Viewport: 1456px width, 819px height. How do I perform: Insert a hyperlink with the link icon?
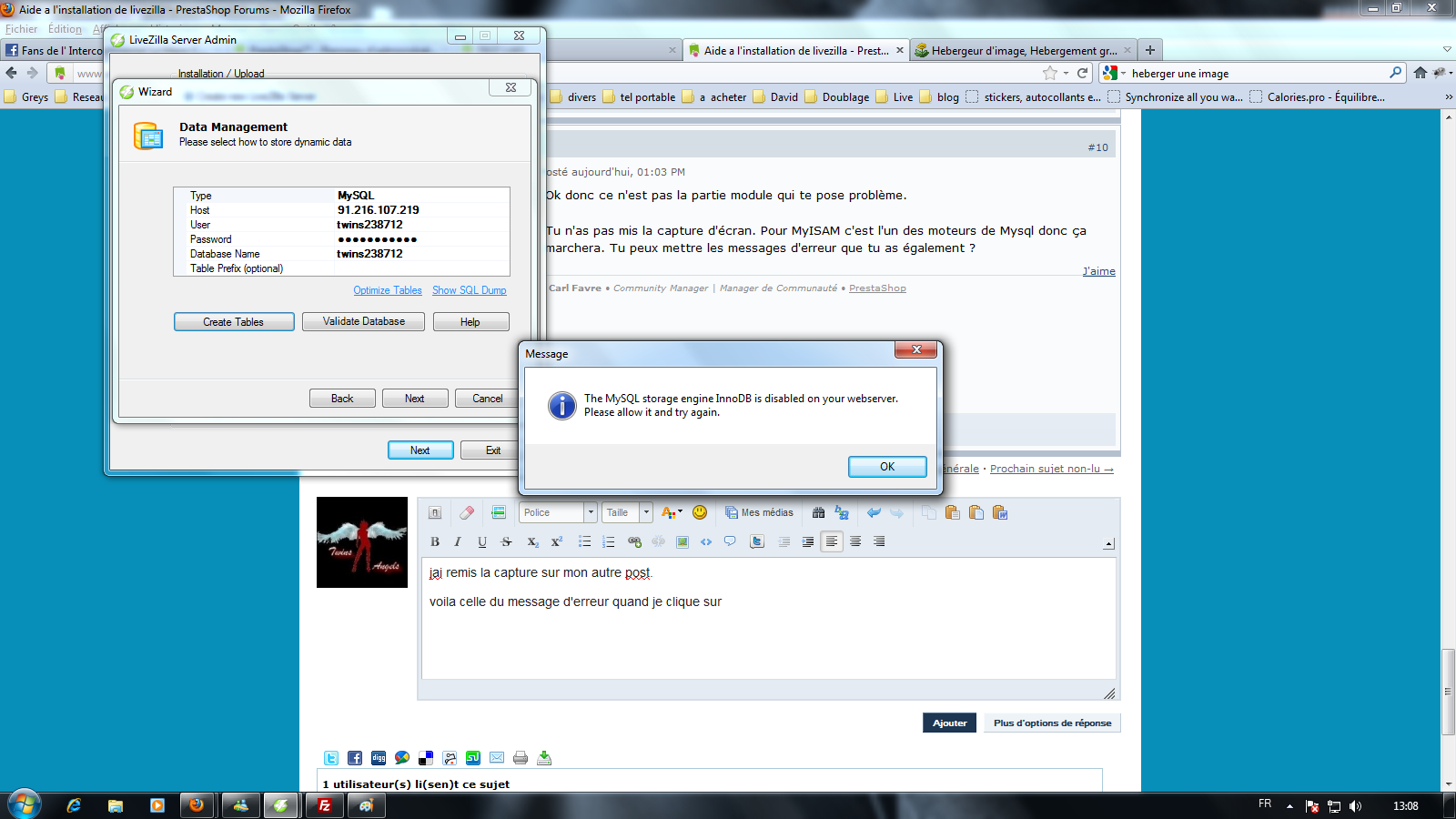pyautogui.click(x=634, y=541)
